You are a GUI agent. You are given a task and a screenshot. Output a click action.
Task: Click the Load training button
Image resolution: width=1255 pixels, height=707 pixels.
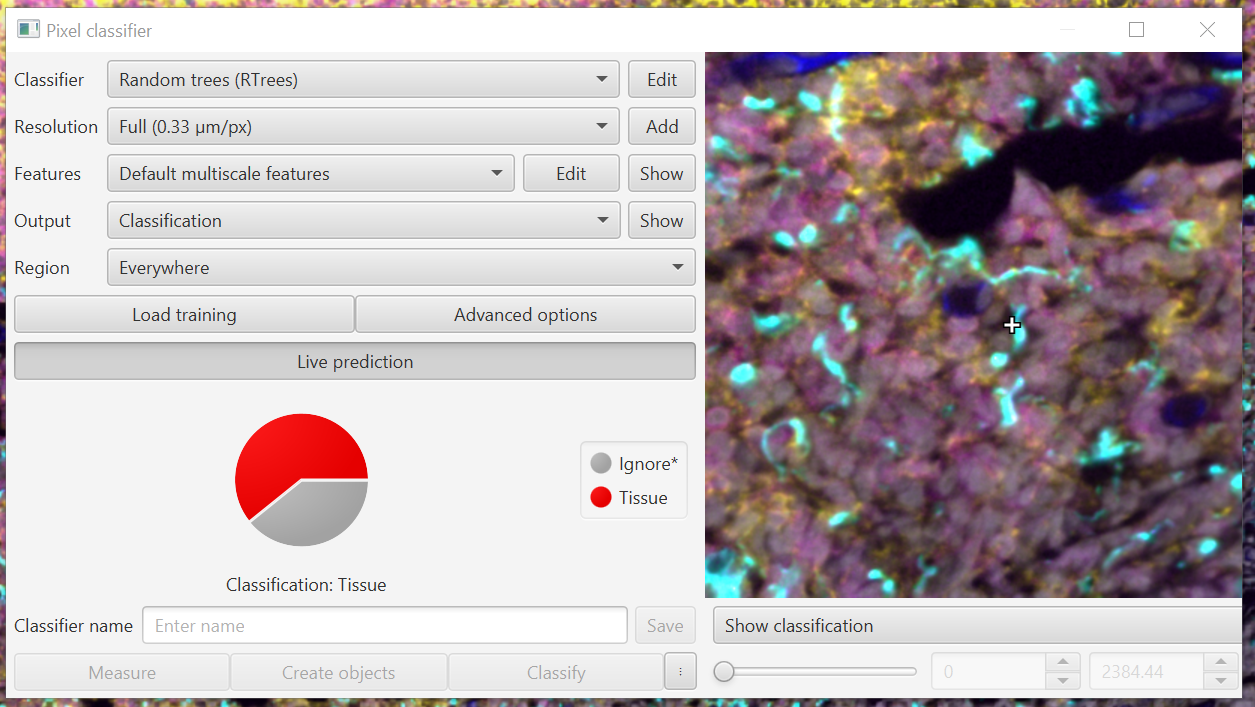(x=184, y=315)
